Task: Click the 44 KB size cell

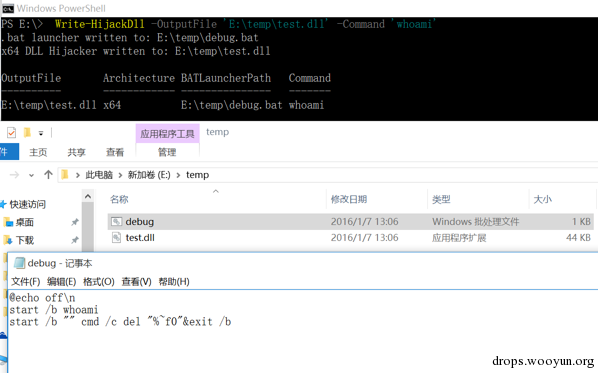Action: pos(578,238)
